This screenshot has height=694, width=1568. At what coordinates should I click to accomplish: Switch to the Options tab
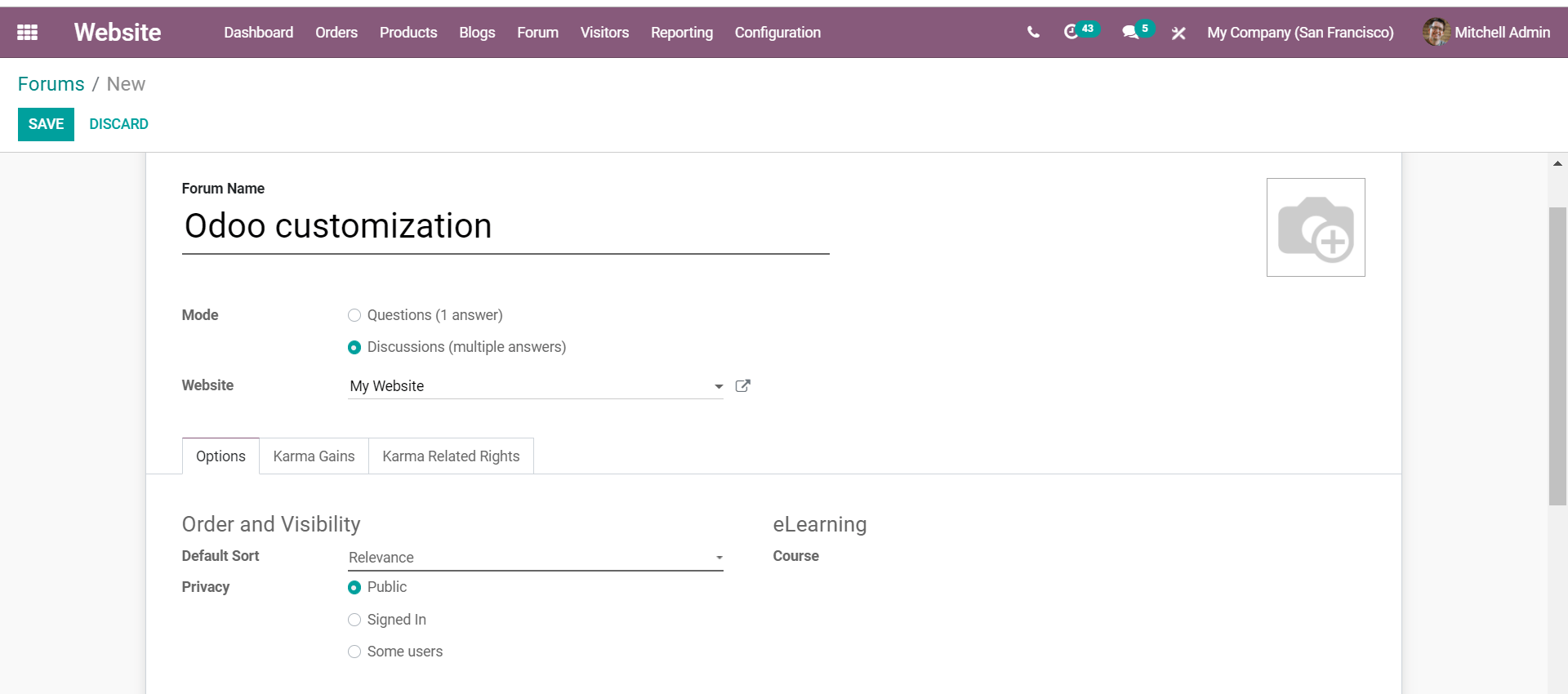point(220,456)
